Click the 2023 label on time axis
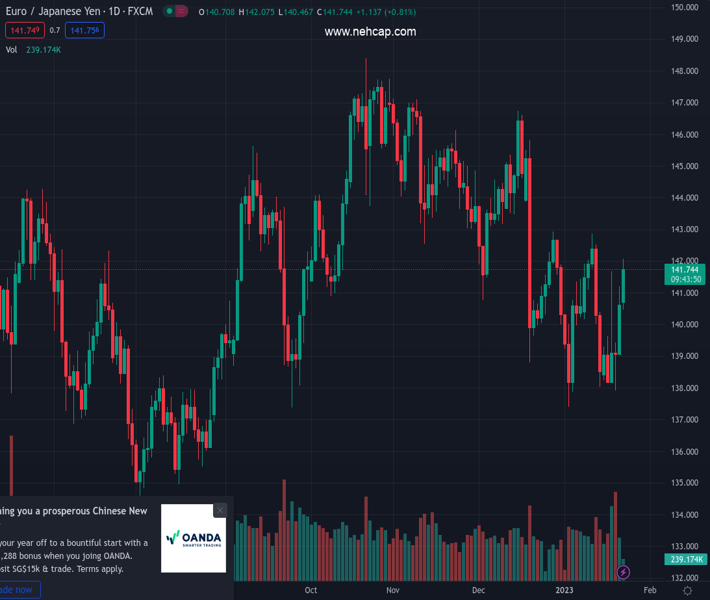Viewport: 710px width, 600px height. click(565, 591)
